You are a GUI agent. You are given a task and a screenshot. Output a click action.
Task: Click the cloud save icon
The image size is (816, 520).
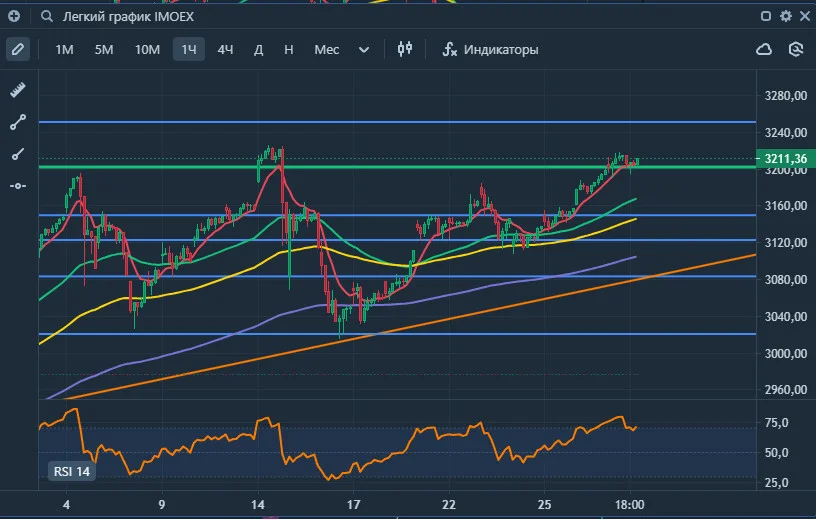tap(763, 49)
